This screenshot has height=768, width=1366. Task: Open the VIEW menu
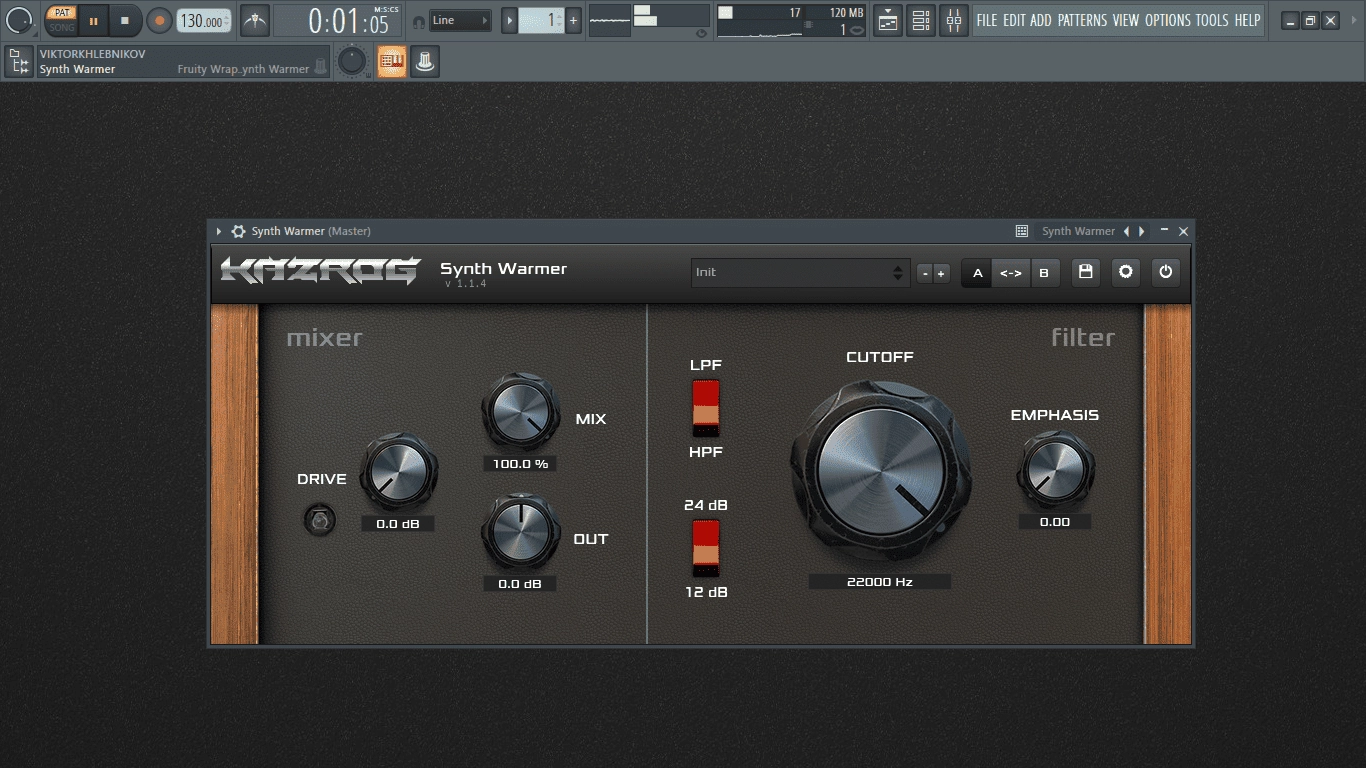tap(1126, 20)
